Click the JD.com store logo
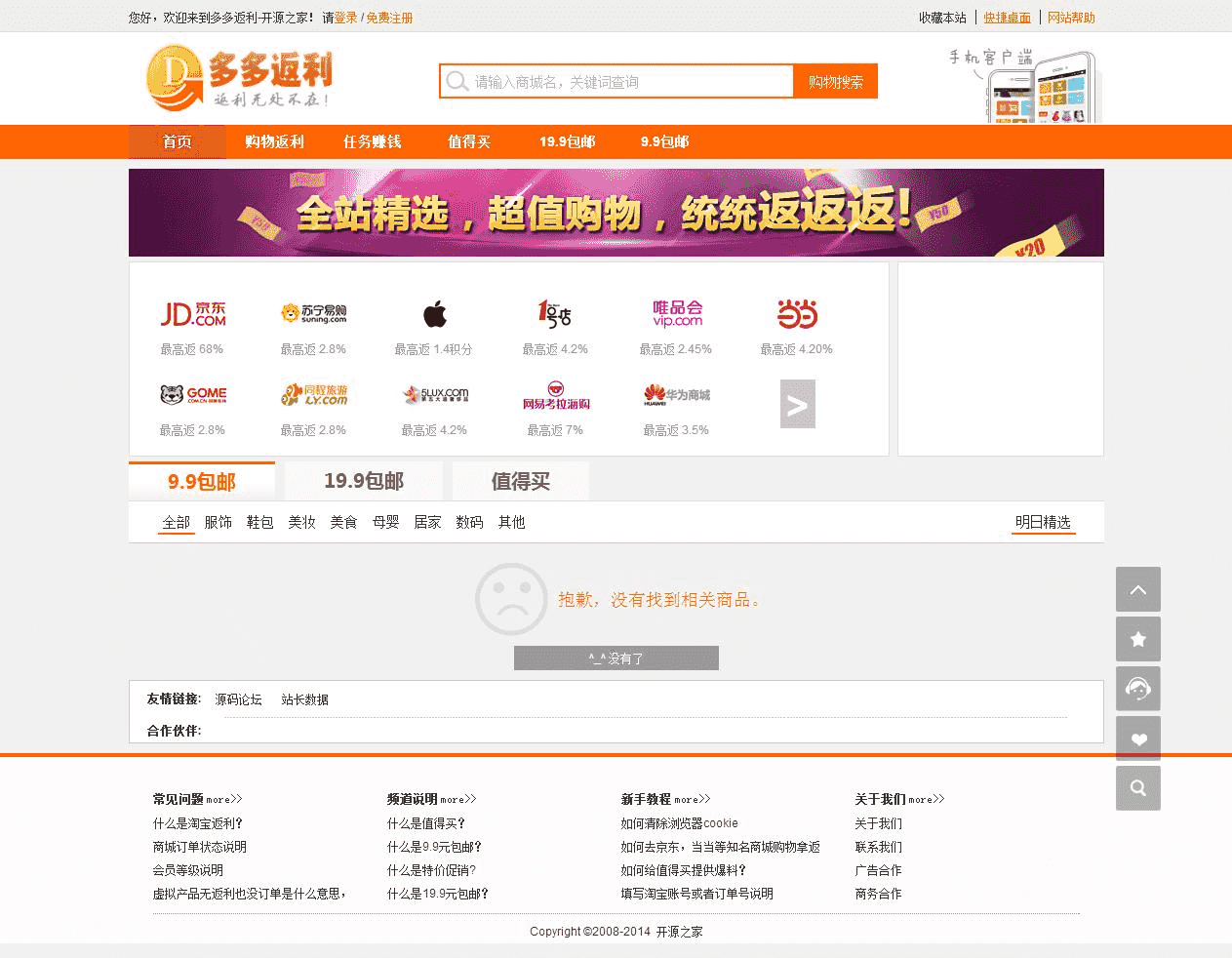 pos(192,313)
